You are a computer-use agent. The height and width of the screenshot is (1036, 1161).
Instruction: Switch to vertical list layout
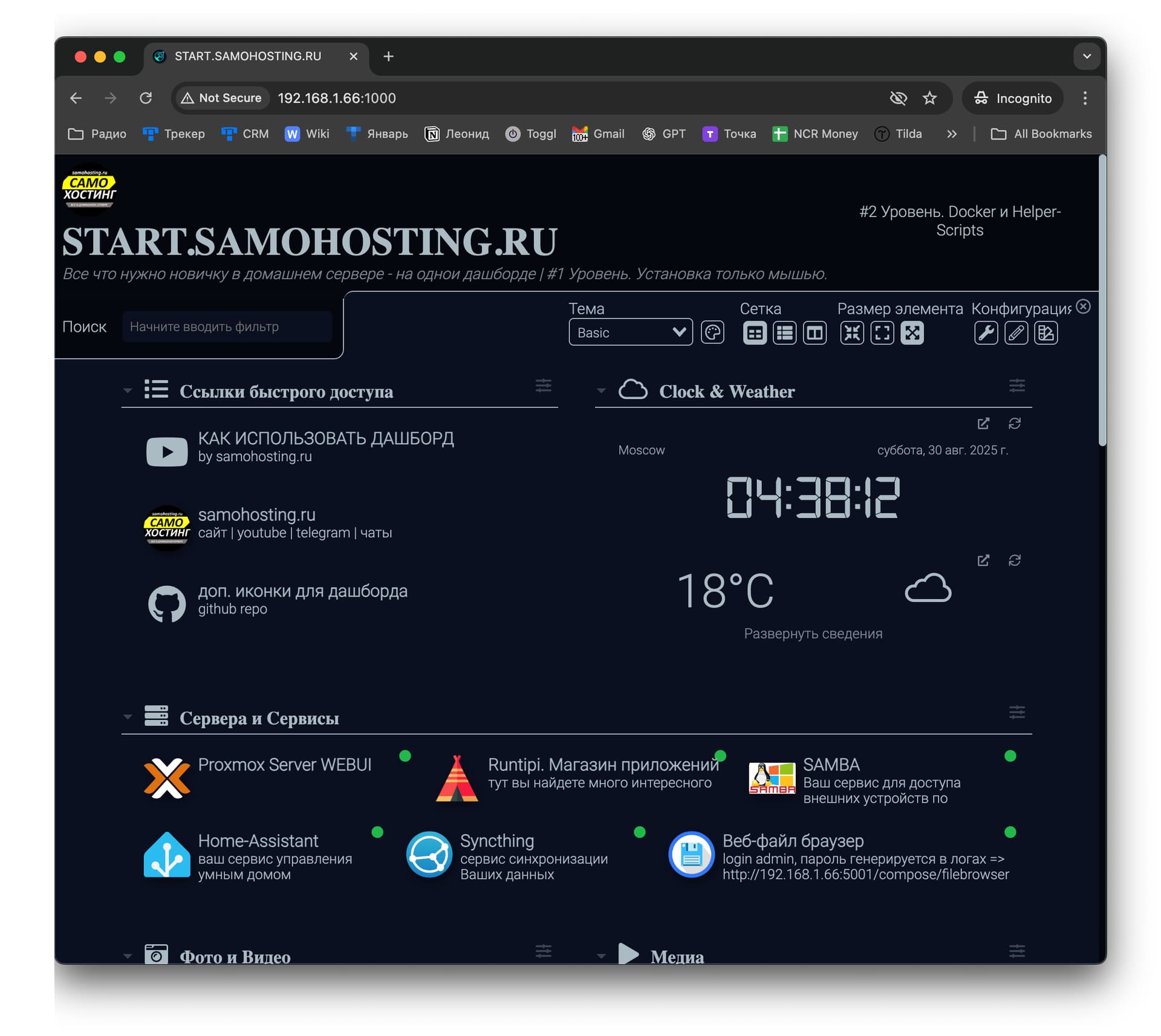pos(784,332)
